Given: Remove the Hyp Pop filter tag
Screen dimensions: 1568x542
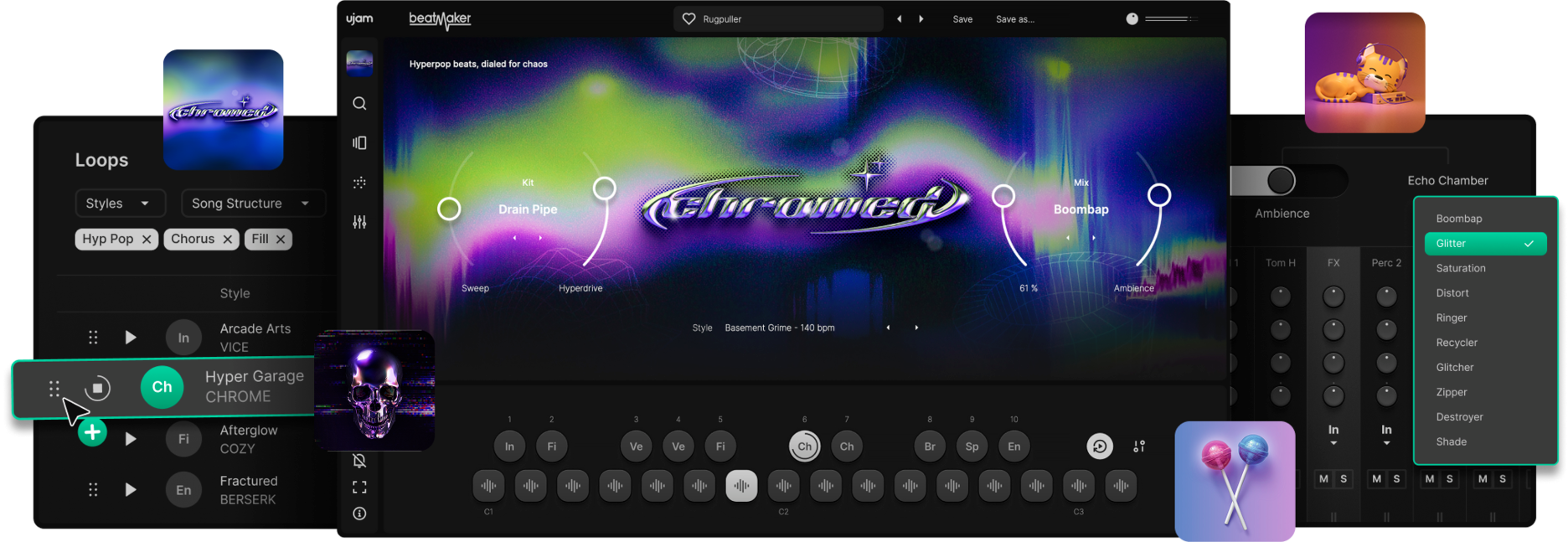Looking at the screenshot, I should pyautogui.click(x=147, y=240).
